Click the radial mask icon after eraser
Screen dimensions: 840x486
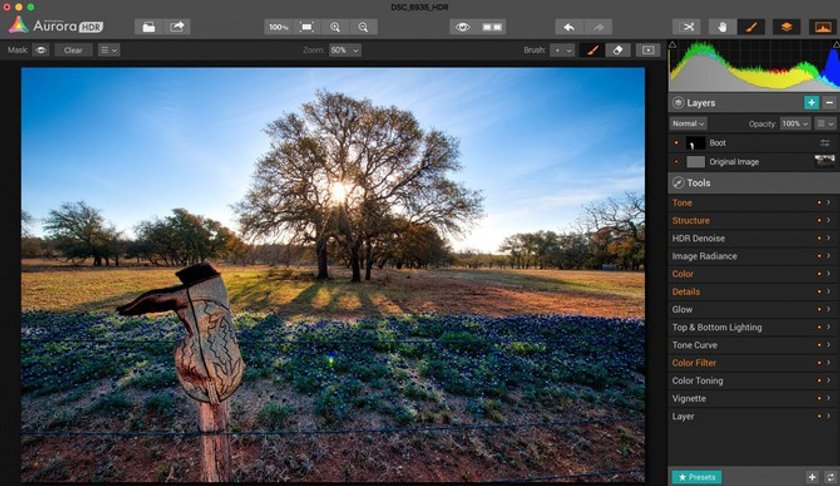[648, 50]
